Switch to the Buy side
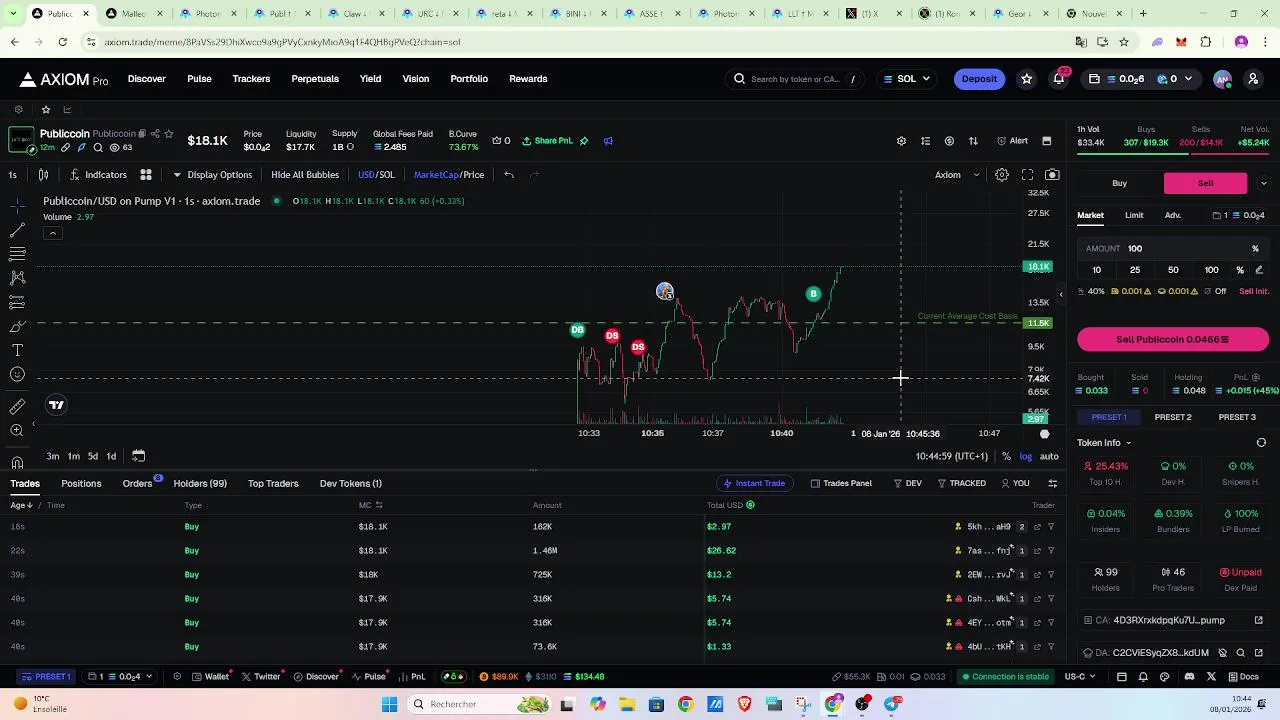 (1120, 183)
